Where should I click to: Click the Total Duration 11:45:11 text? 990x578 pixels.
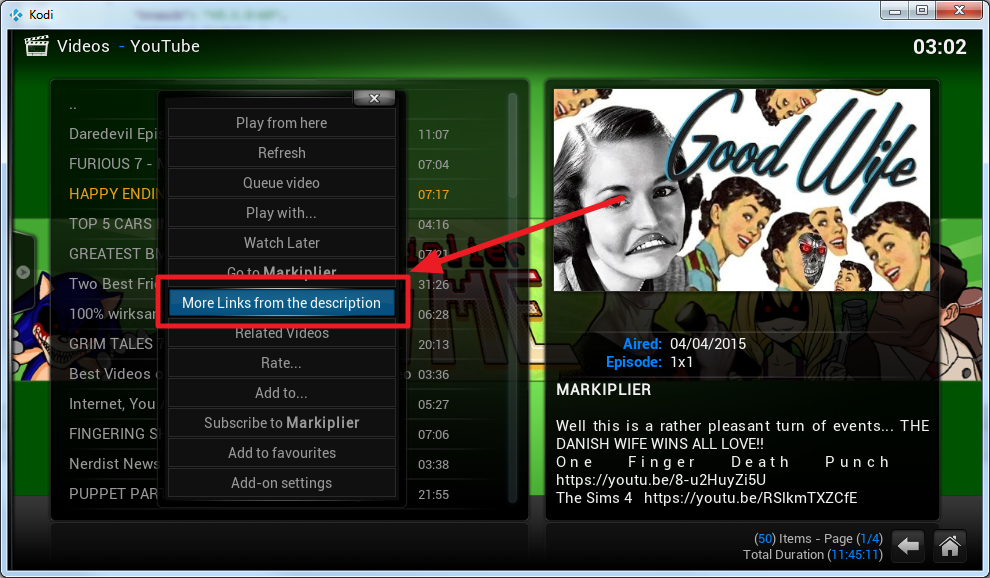tap(813, 555)
